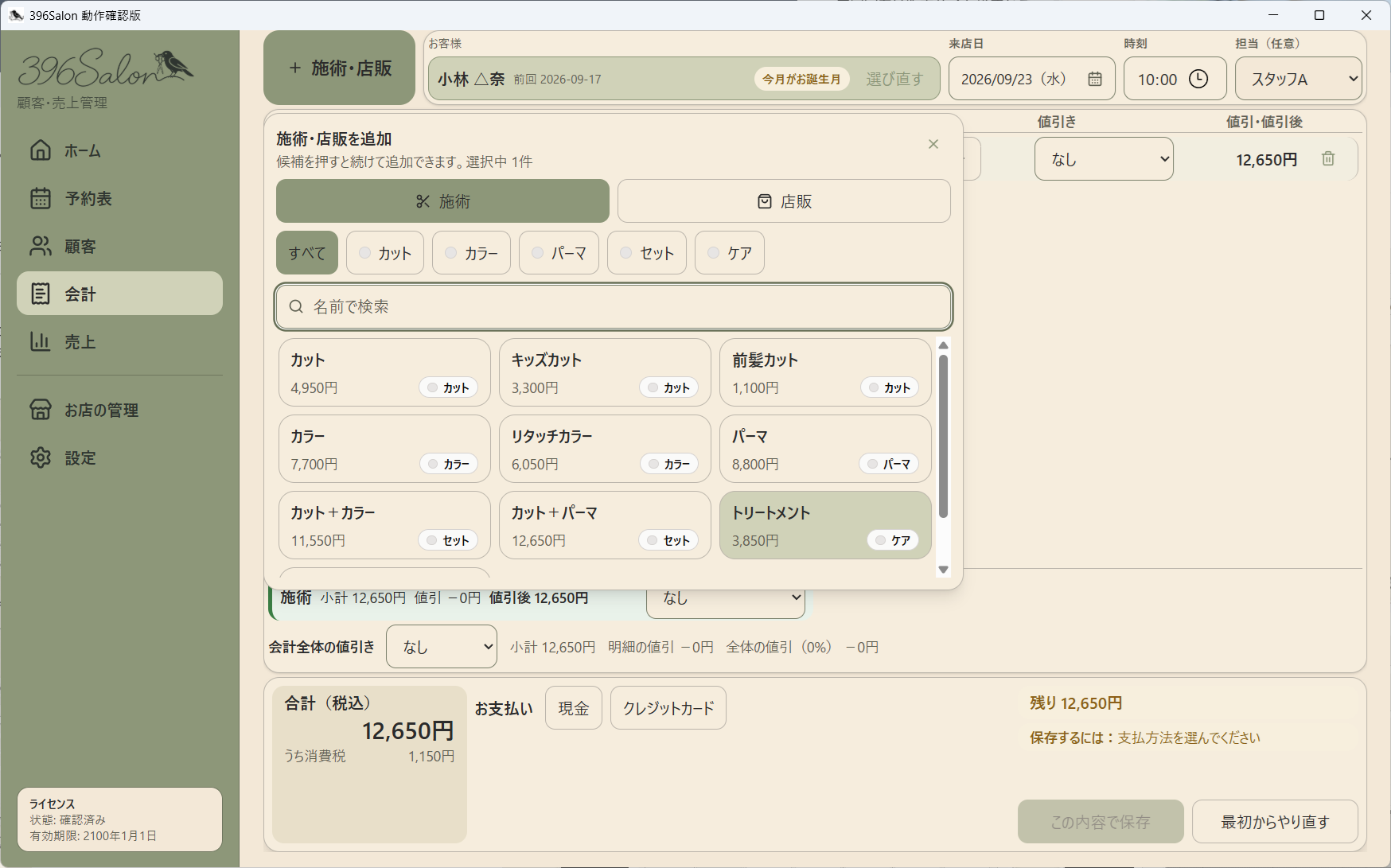This screenshot has width=1391, height=868.
Task: Click 最初からやり直す button
Action: [1275, 822]
